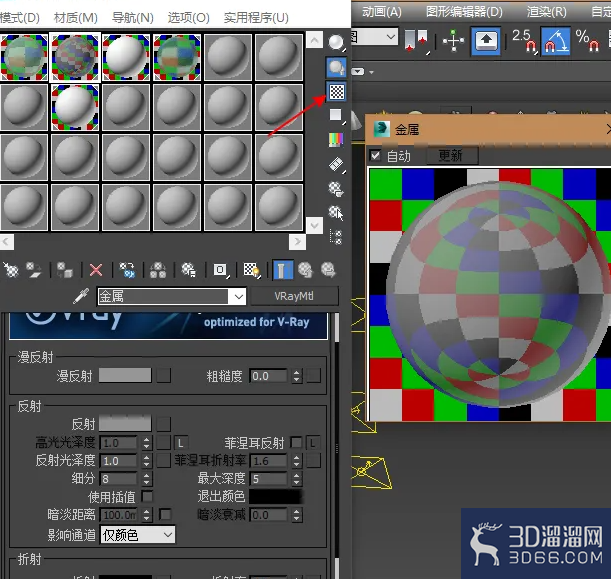
Task: Toggle the 自动 checkbox in 金属 window
Action: pyautogui.click(x=375, y=156)
